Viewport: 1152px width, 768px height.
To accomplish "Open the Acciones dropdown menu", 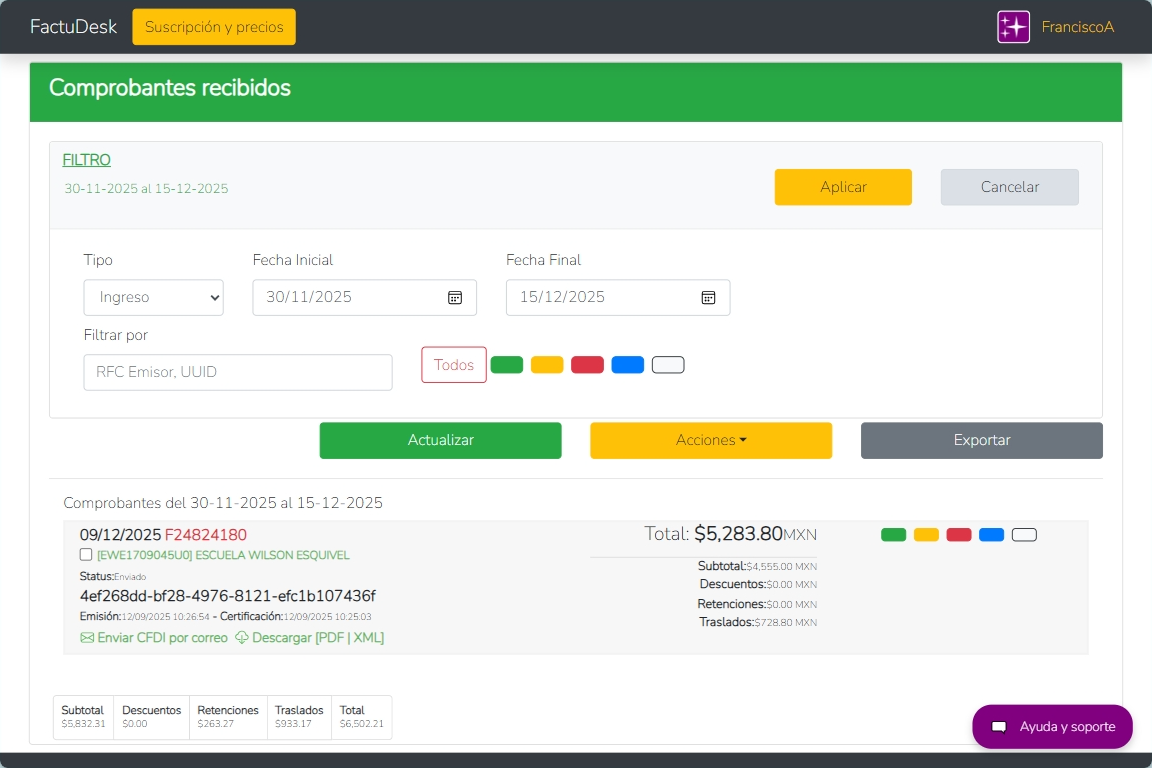I will (x=711, y=440).
